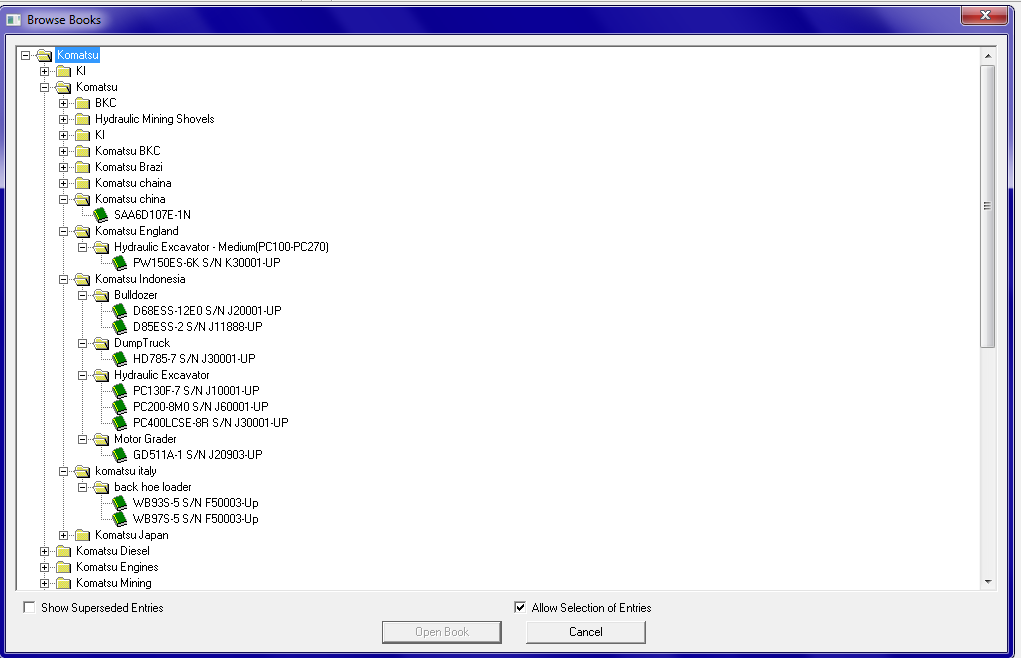
Task: Collapse the Komatsu Indonesia node
Action: coord(63,279)
